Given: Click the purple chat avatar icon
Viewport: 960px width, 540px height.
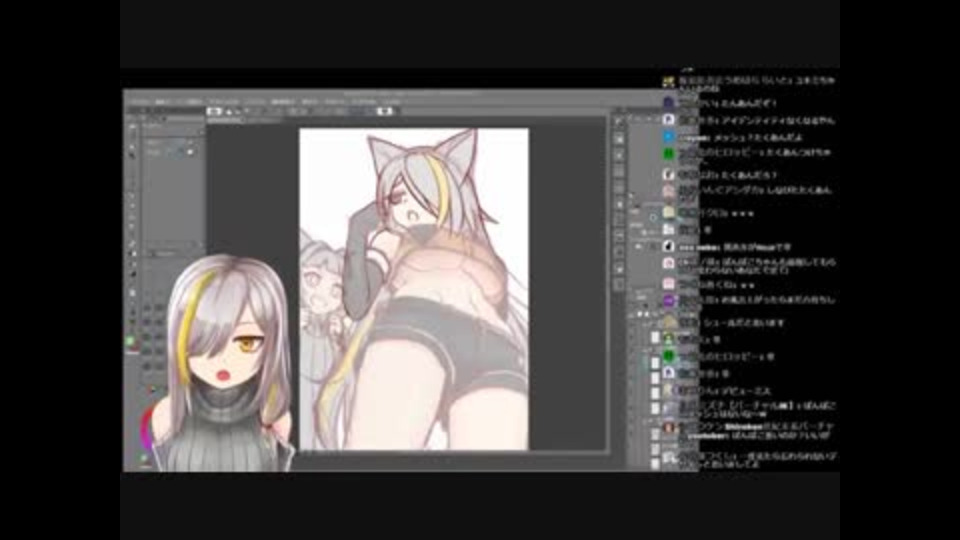Looking at the screenshot, I should click(669, 301).
